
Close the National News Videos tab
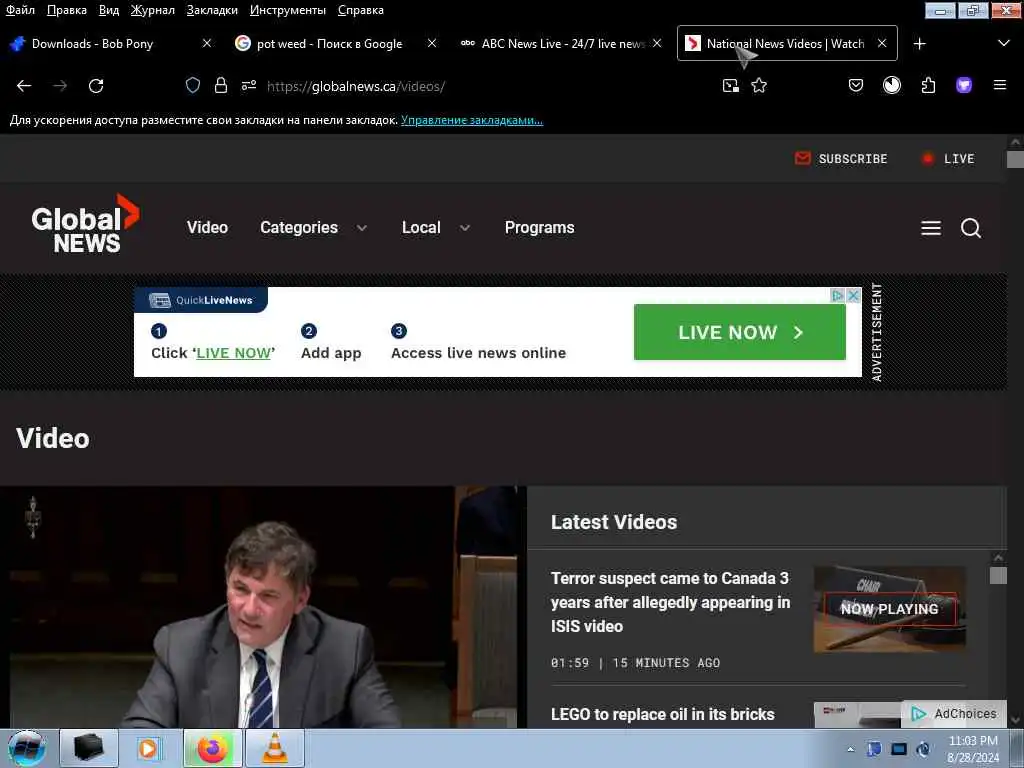[882, 43]
